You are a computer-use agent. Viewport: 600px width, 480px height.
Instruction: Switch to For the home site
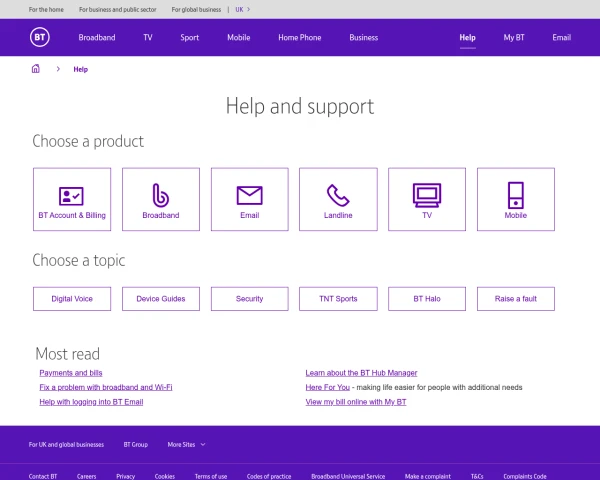(46, 9)
